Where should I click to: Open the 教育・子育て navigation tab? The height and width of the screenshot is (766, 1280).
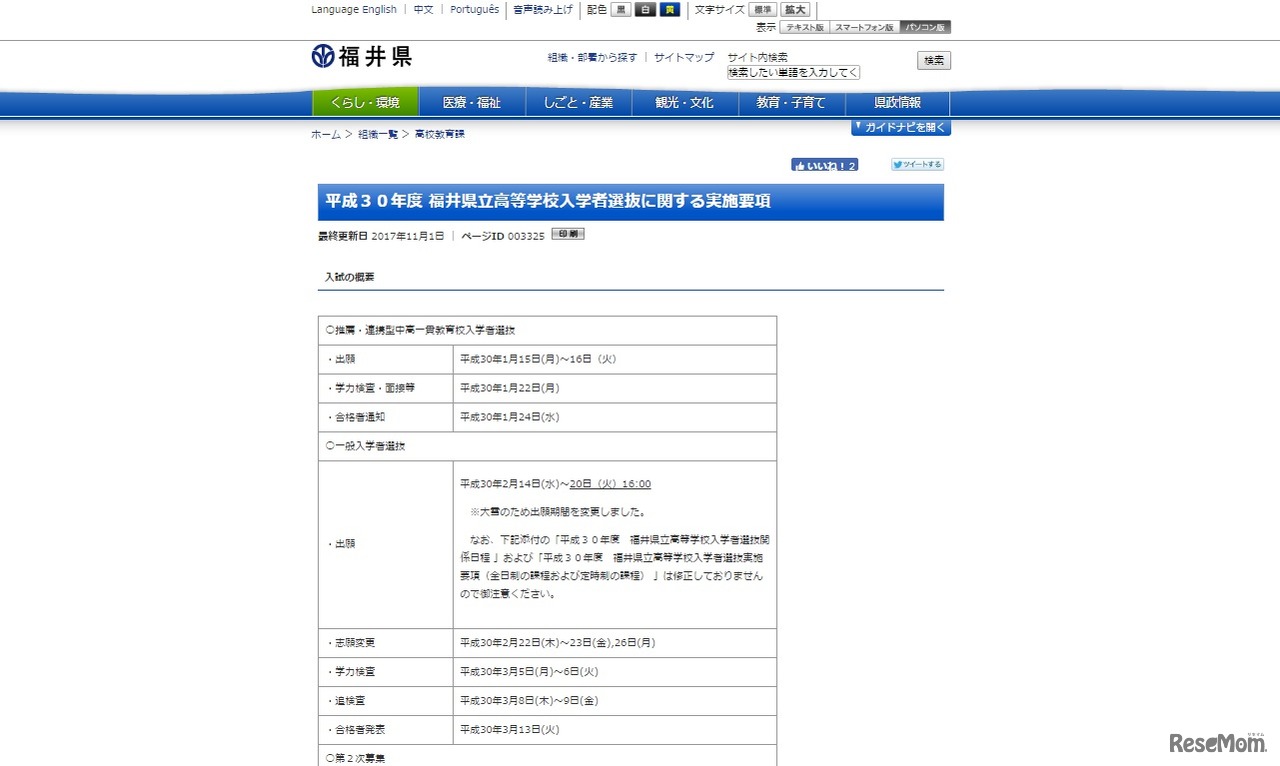(791, 101)
